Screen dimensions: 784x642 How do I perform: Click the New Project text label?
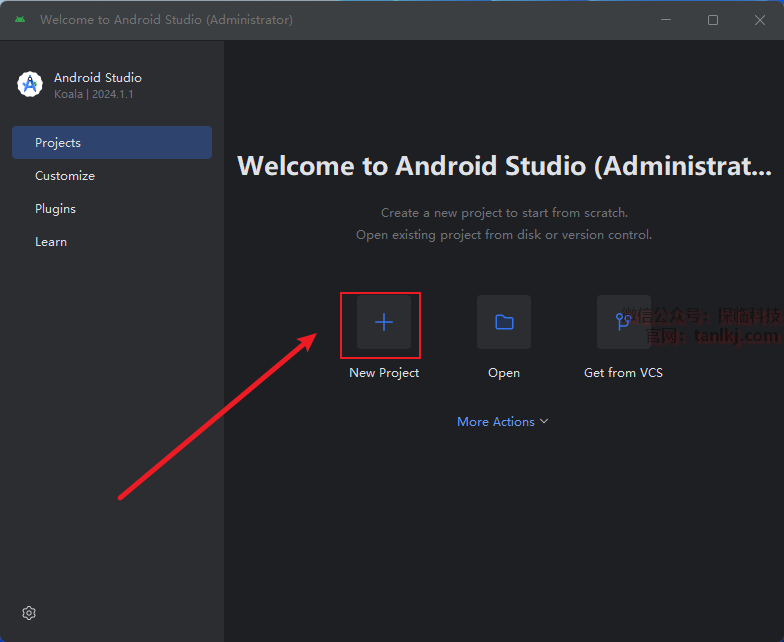(384, 373)
